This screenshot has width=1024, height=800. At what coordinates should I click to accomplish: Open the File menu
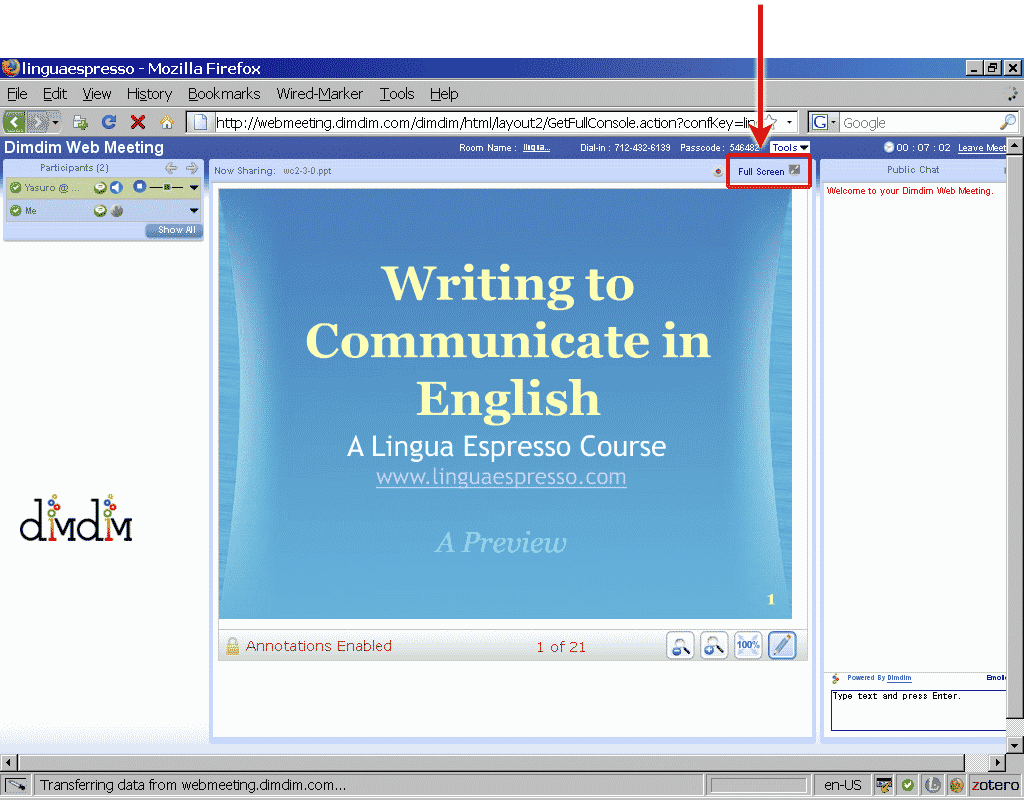(x=17, y=94)
